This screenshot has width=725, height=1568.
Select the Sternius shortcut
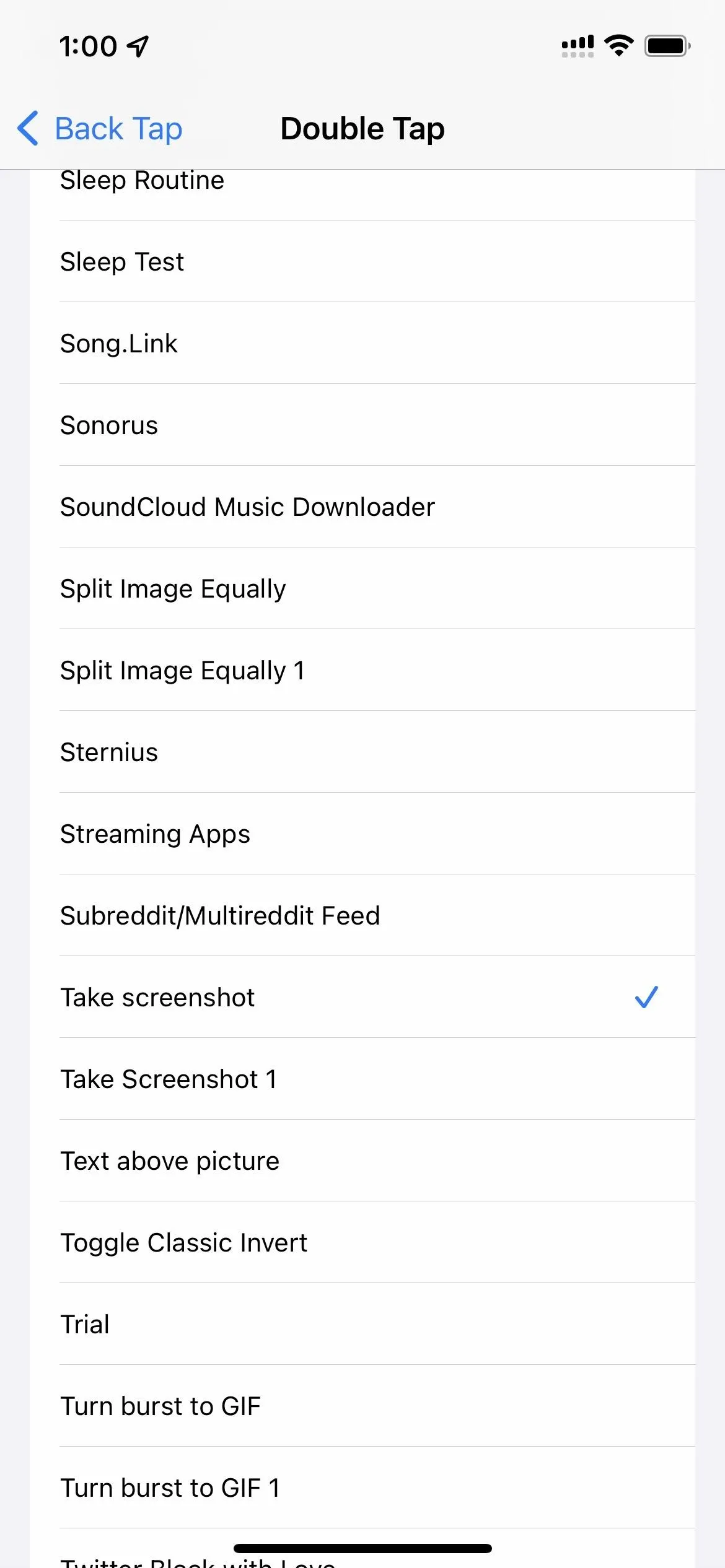click(x=362, y=752)
